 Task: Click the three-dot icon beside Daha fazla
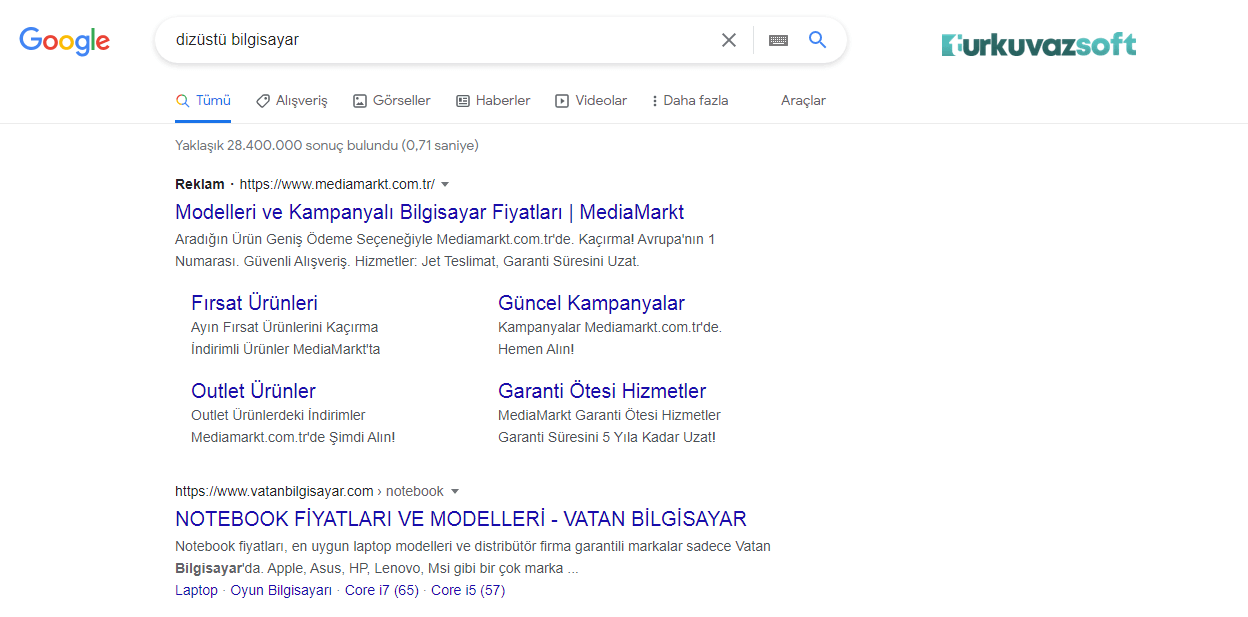(x=655, y=101)
